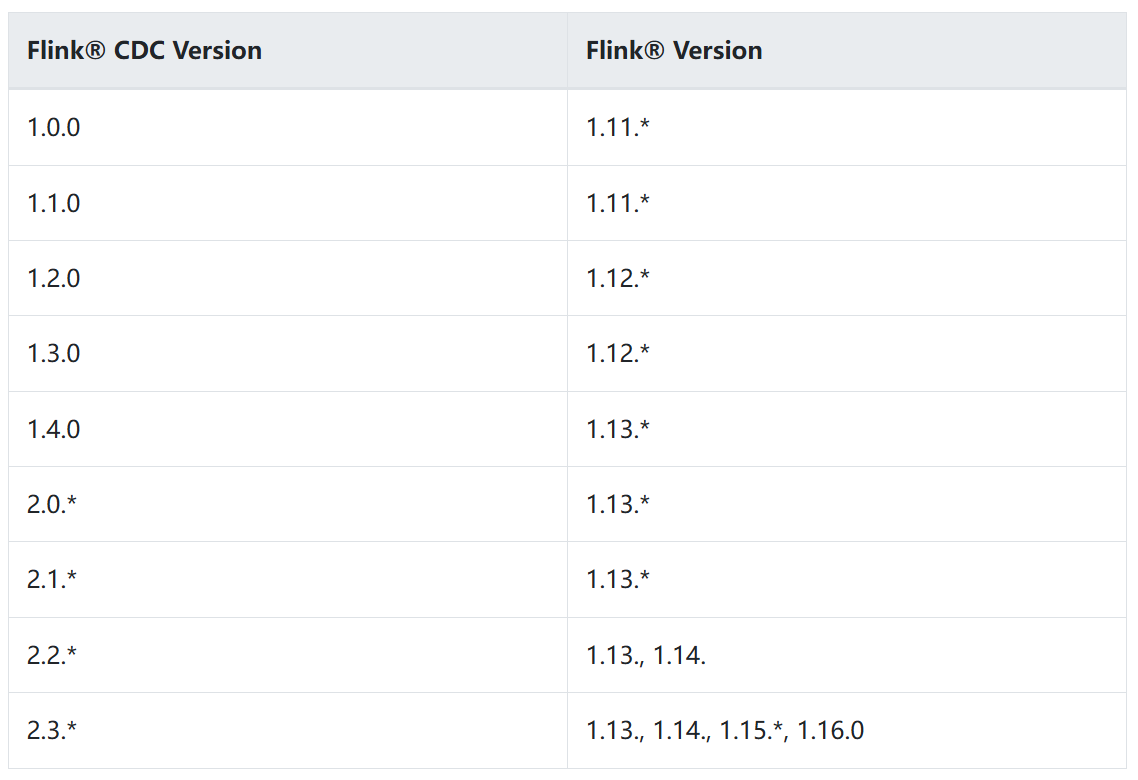Select the 2.1.* CDC version cell
1138x780 pixels.
[x=288, y=580]
